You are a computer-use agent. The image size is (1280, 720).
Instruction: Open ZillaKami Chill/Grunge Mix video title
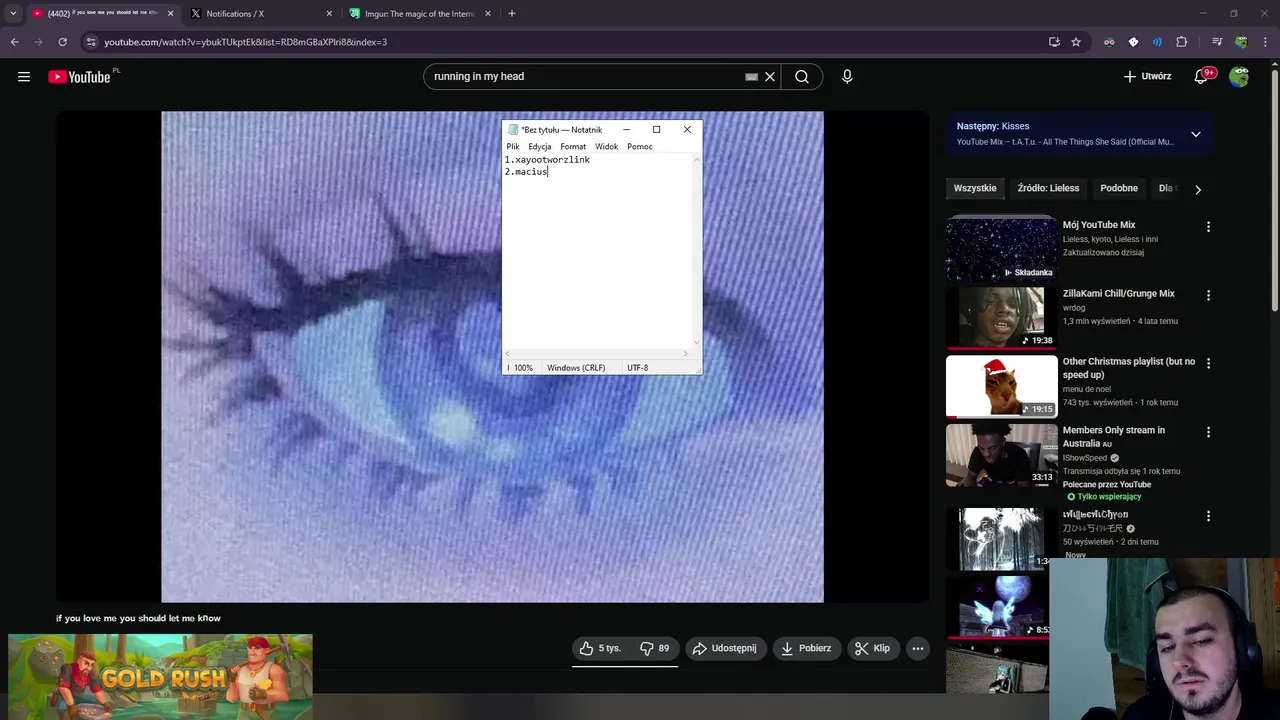point(1118,293)
